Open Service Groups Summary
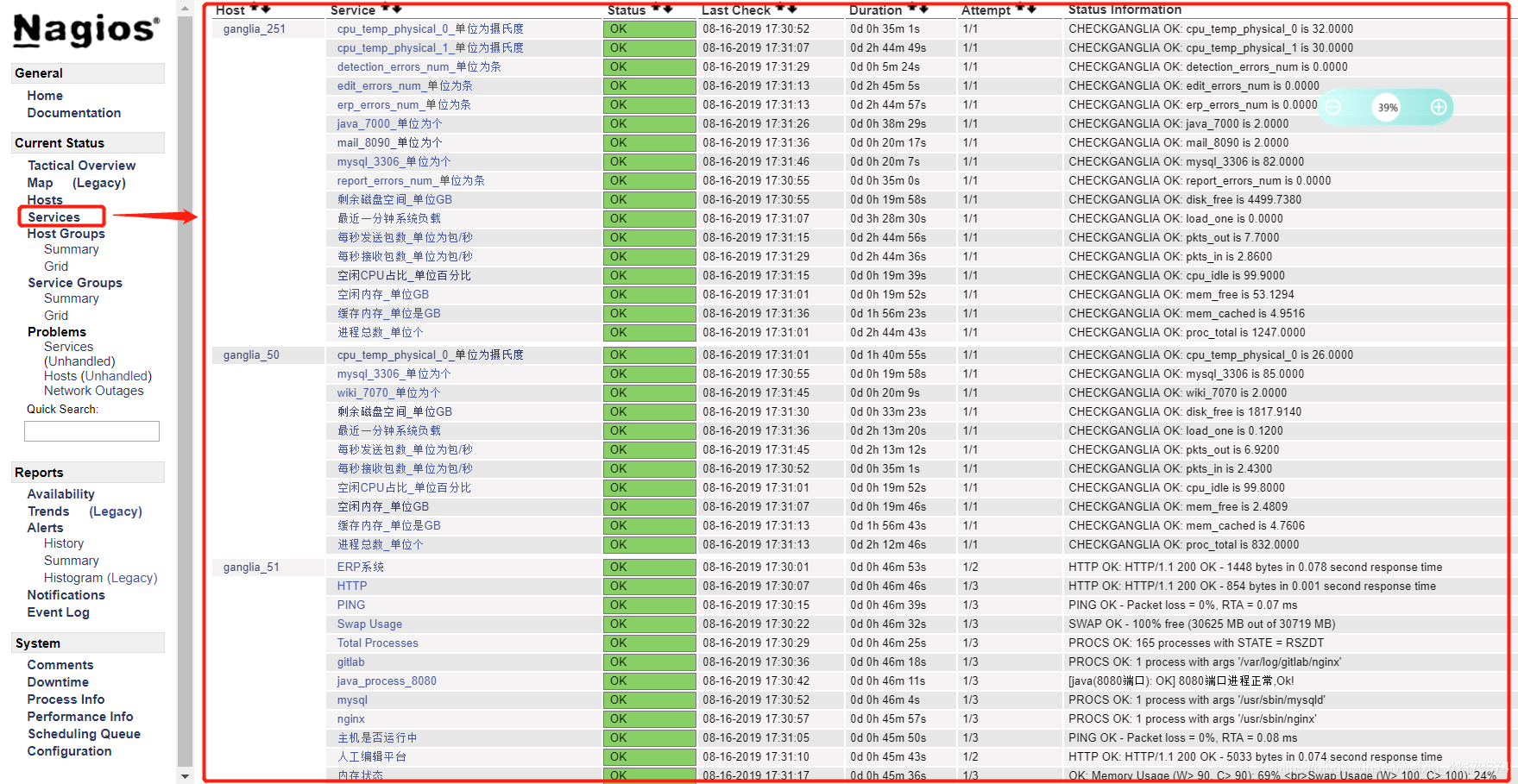 (x=72, y=298)
